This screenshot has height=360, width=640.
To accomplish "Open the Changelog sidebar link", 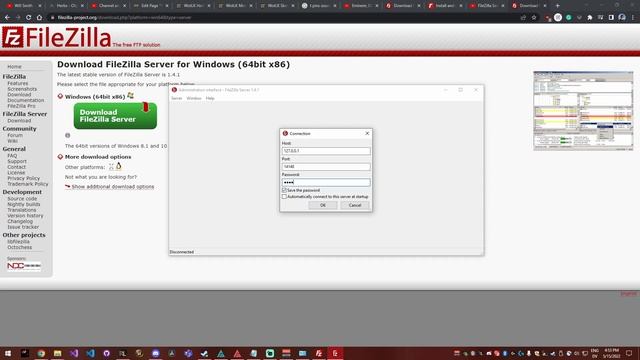I will [20, 221].
